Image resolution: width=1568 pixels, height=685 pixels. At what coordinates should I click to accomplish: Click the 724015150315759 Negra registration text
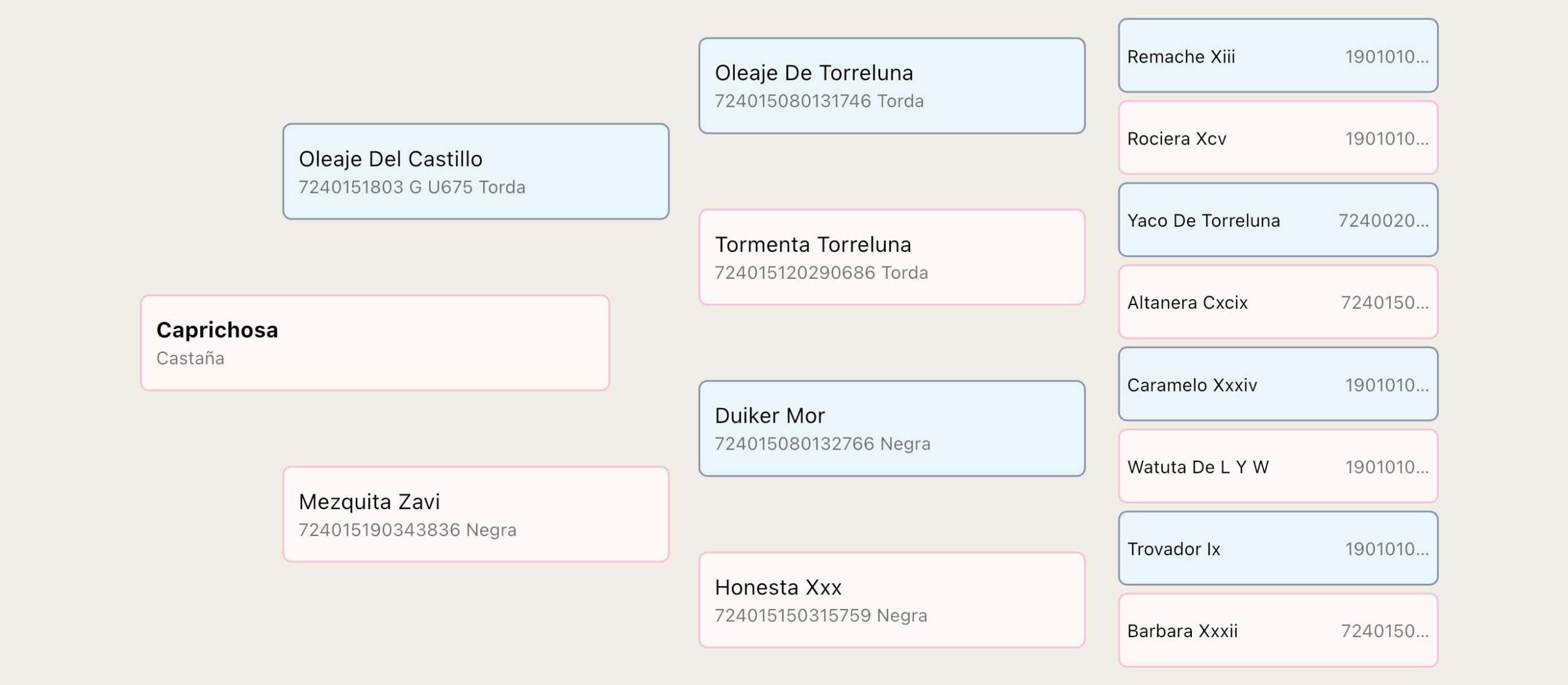click(x=821, y=616)
